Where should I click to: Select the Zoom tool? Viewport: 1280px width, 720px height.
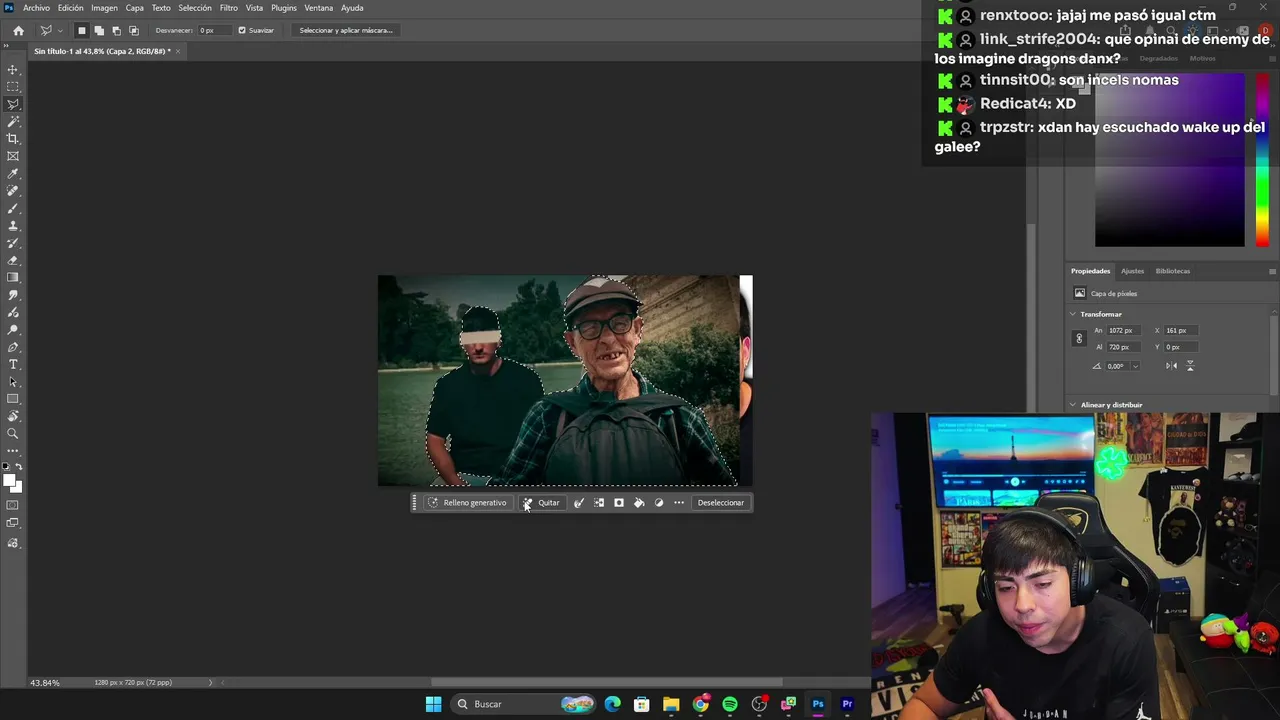click(x=13, y=434)
